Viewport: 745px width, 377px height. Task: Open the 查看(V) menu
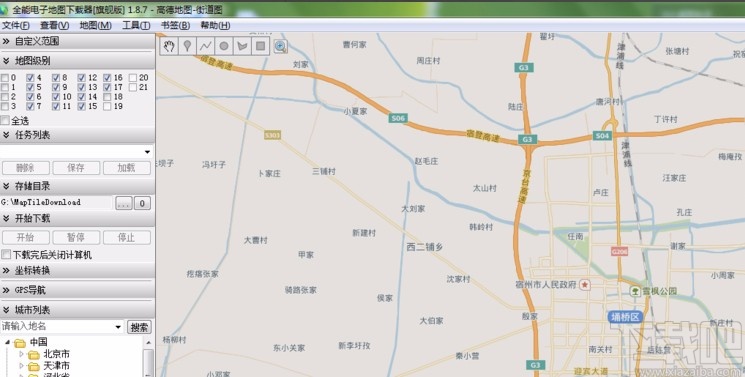coord(54,26)
